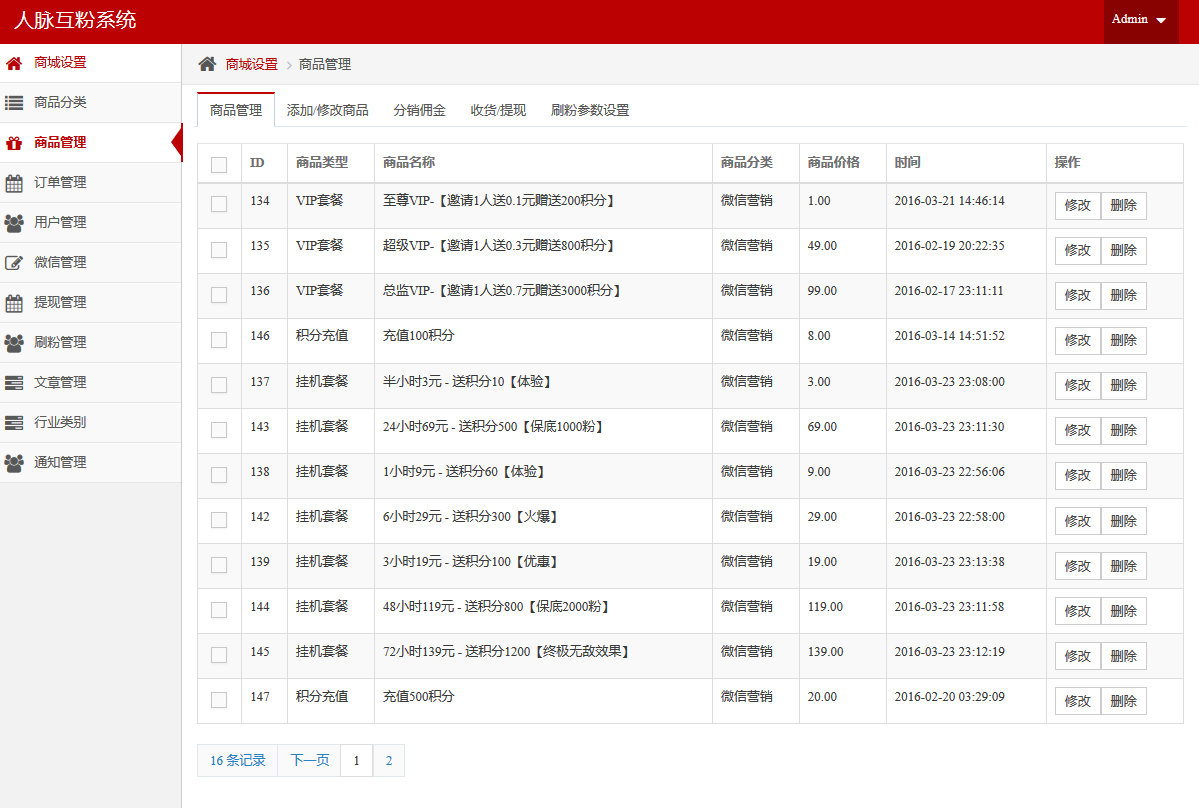Check the box for product ID 134
Viewport: 1199px width, 808px height.
(x=219, y=204)
